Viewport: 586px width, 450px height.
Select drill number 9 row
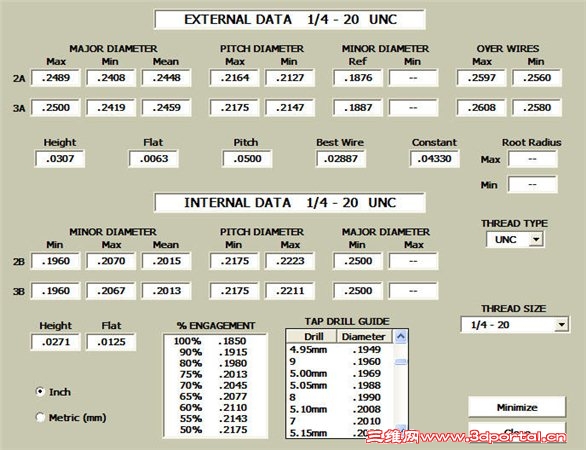click(339, 361)
